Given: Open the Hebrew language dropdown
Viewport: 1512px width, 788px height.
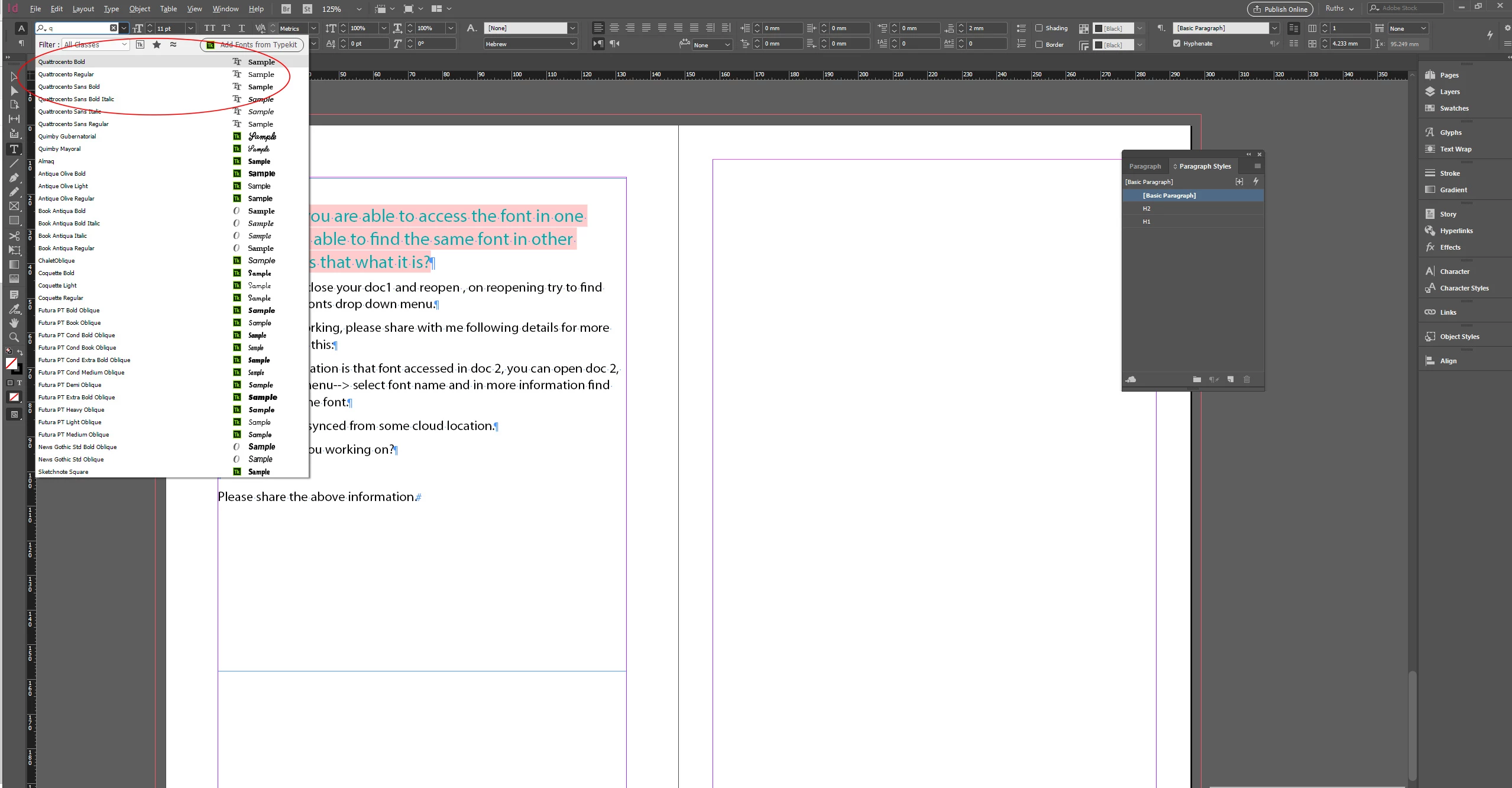Looking at the screenshot, I should pos(530,44).
